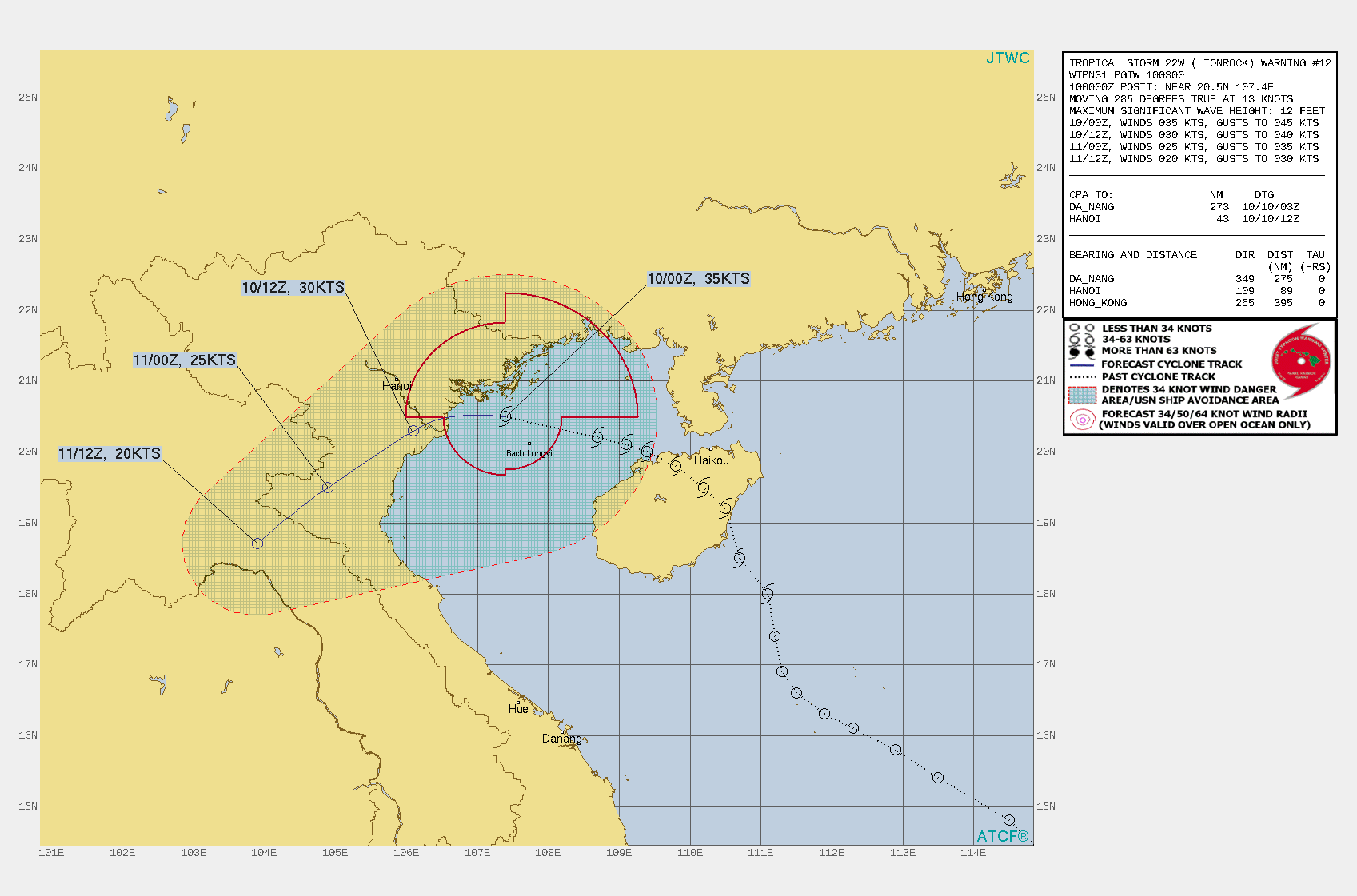Click 'FORECAST CYCLONE TRACK' legend text
Viewport: 1357px width, 896px height.
pyautogui.click(x=1171, y=364)
